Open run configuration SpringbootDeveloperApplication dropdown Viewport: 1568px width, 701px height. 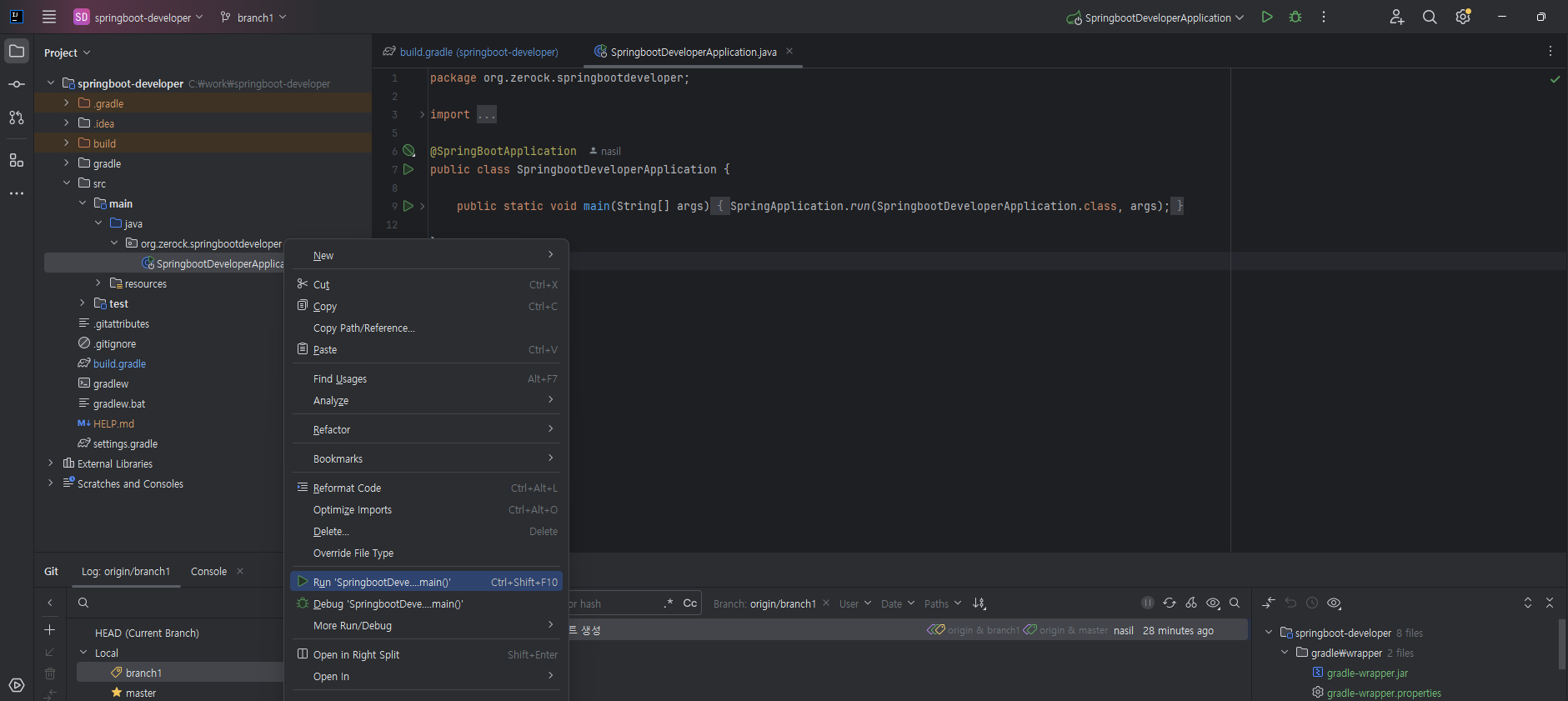(x=1155, y=18)
